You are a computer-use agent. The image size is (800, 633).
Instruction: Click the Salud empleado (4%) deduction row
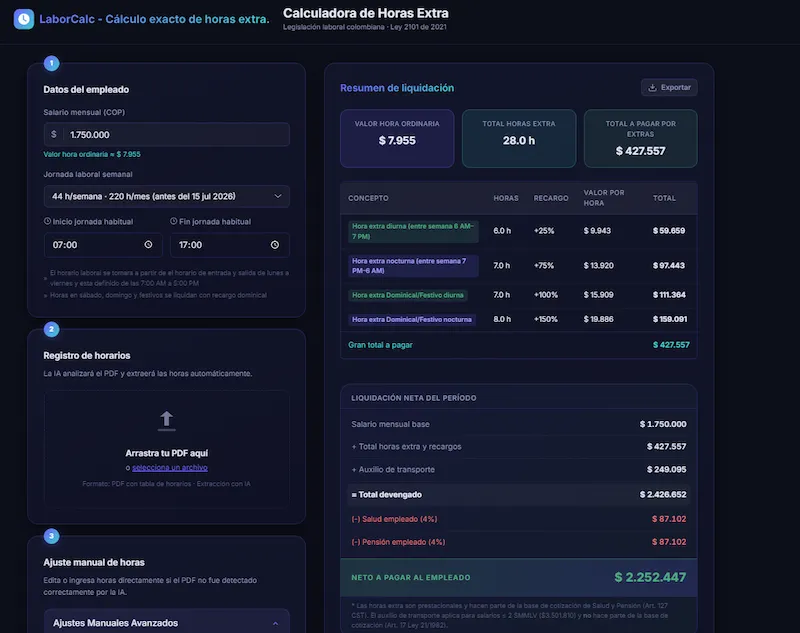[519, 519]
